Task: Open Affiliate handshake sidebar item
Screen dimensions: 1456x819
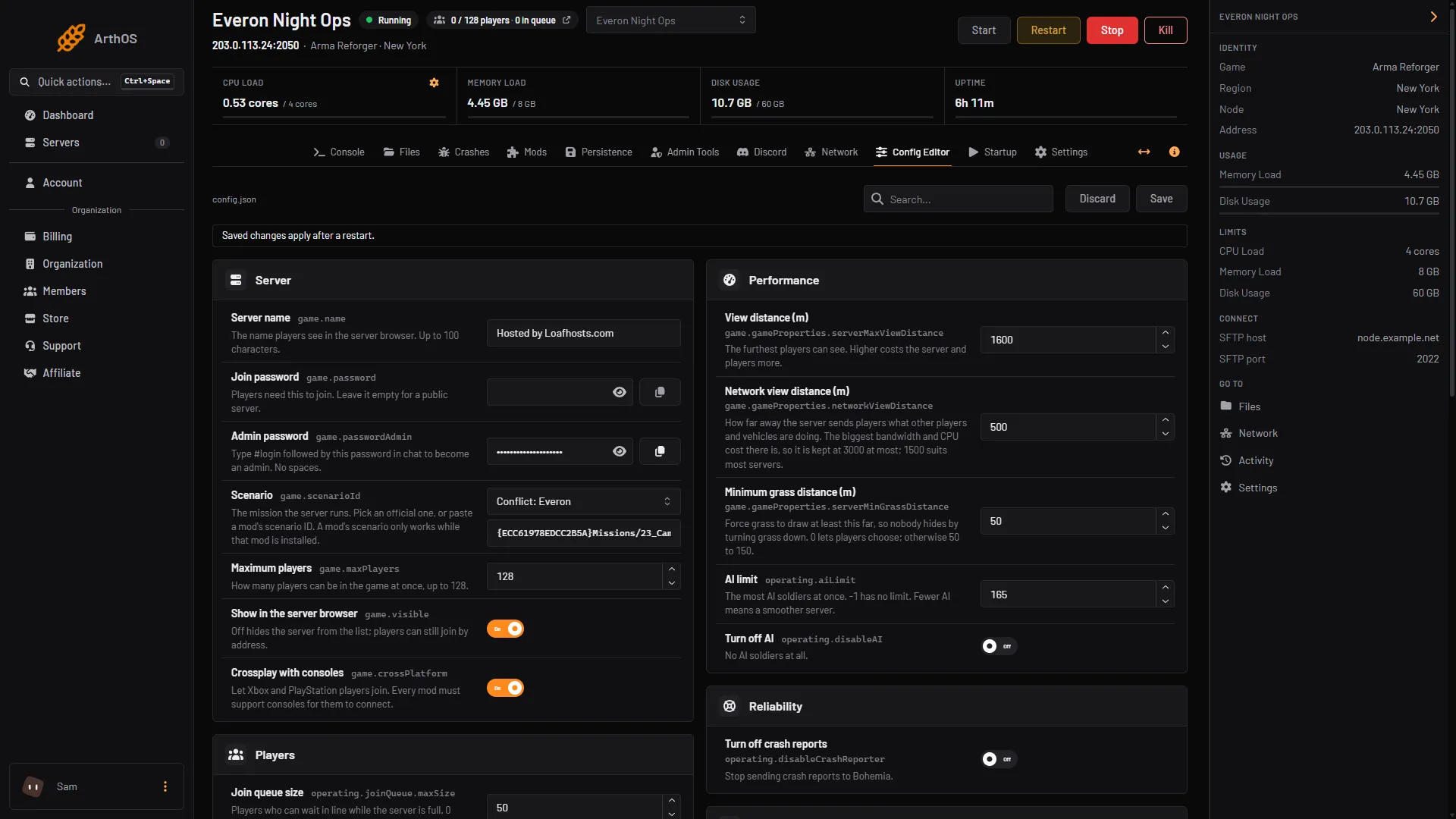Action: click(x=96, y=373)
